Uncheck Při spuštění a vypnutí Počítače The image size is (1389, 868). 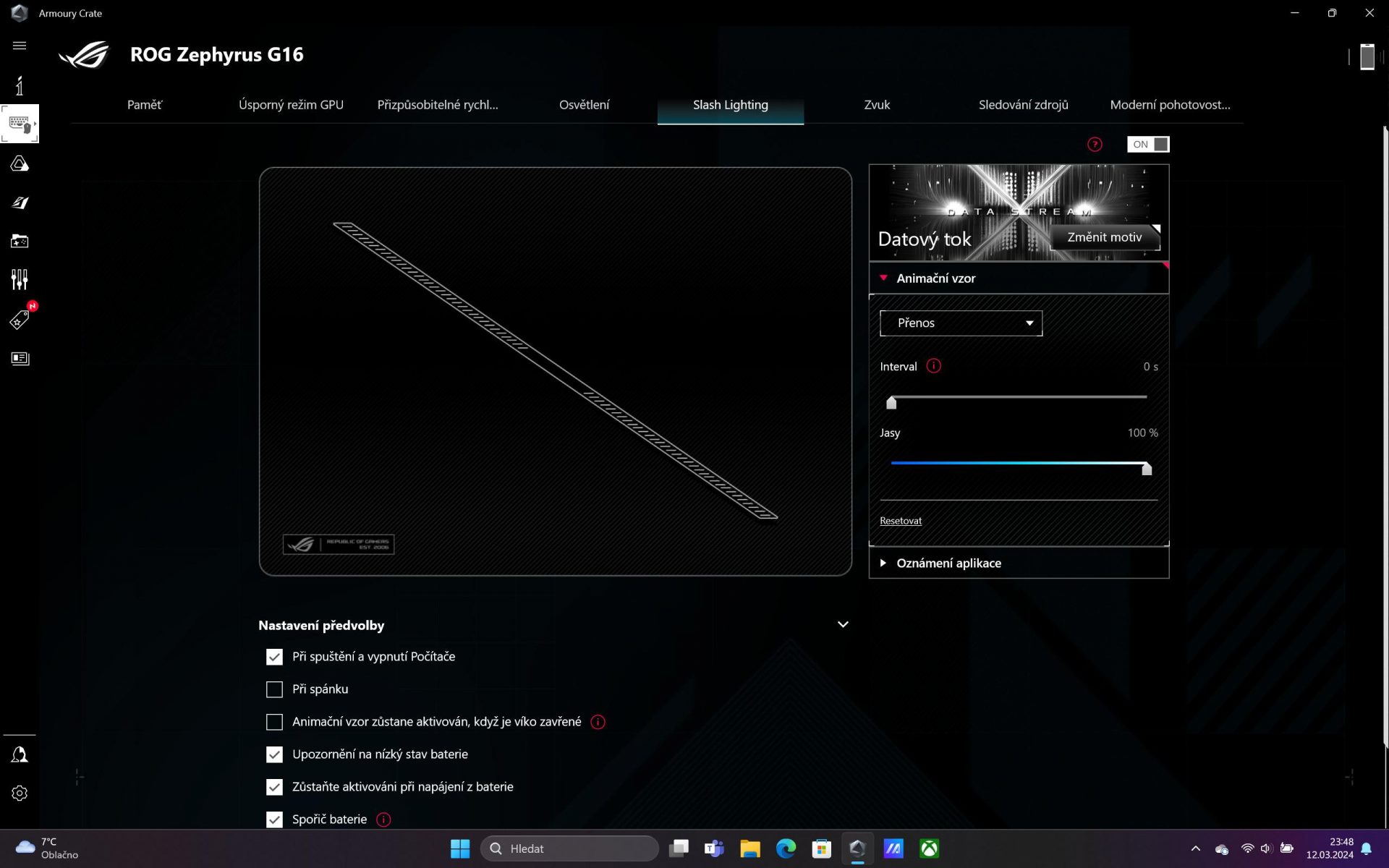[x=274, y=657]
